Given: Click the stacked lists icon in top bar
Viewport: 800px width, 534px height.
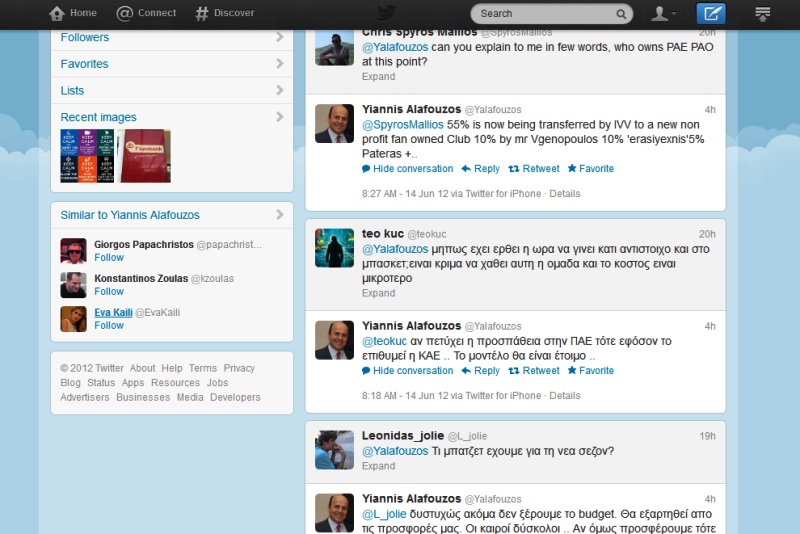Looking at the screenshot, I should point(763,13).
